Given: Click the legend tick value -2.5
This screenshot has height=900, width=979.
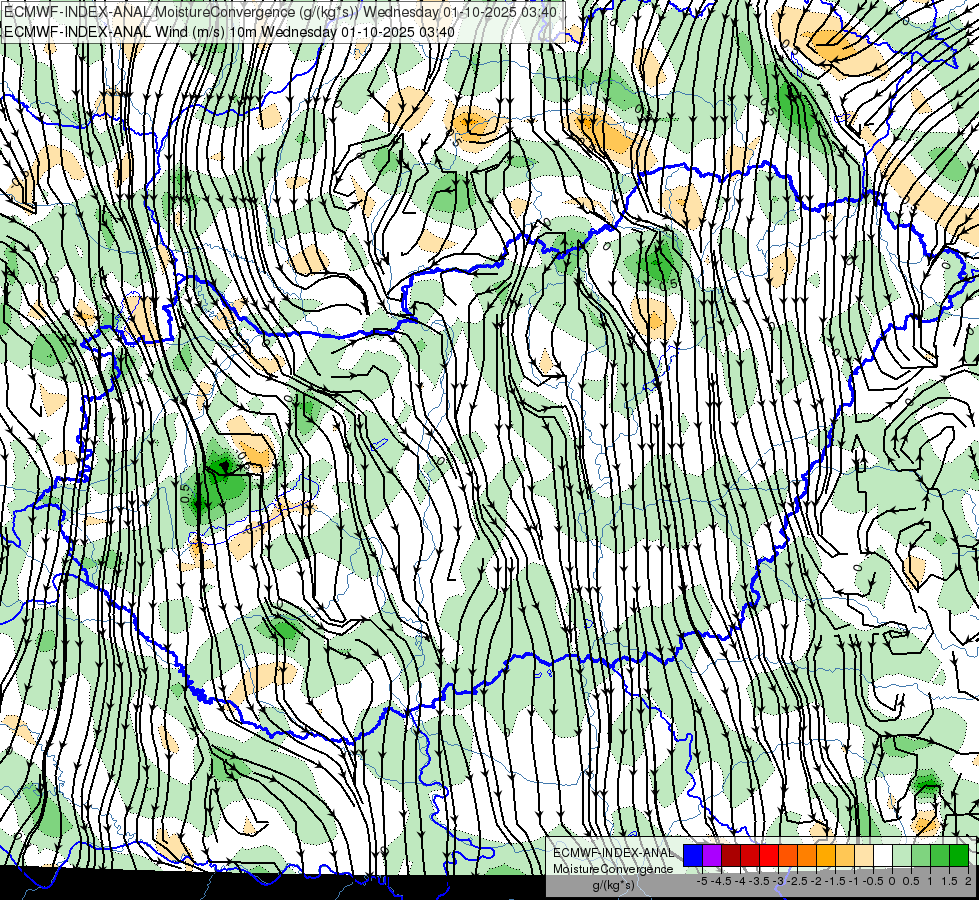Looking at the screenshot, I should tap(798, 881).
